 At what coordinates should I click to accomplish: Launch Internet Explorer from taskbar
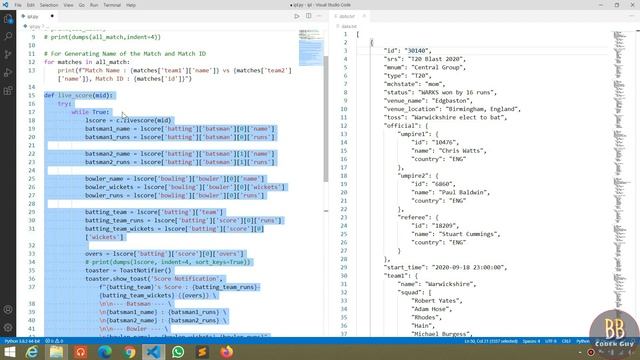click(32, 352)
